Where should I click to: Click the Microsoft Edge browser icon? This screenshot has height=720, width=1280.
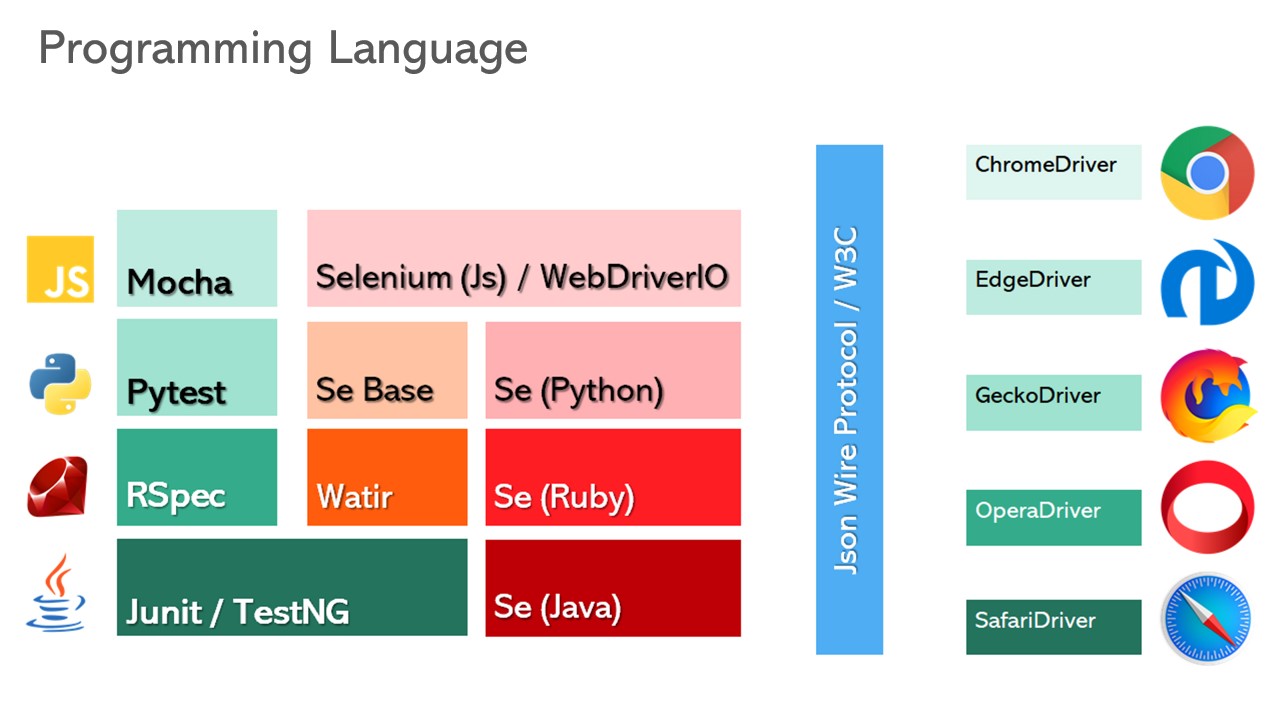[1207, 282]
